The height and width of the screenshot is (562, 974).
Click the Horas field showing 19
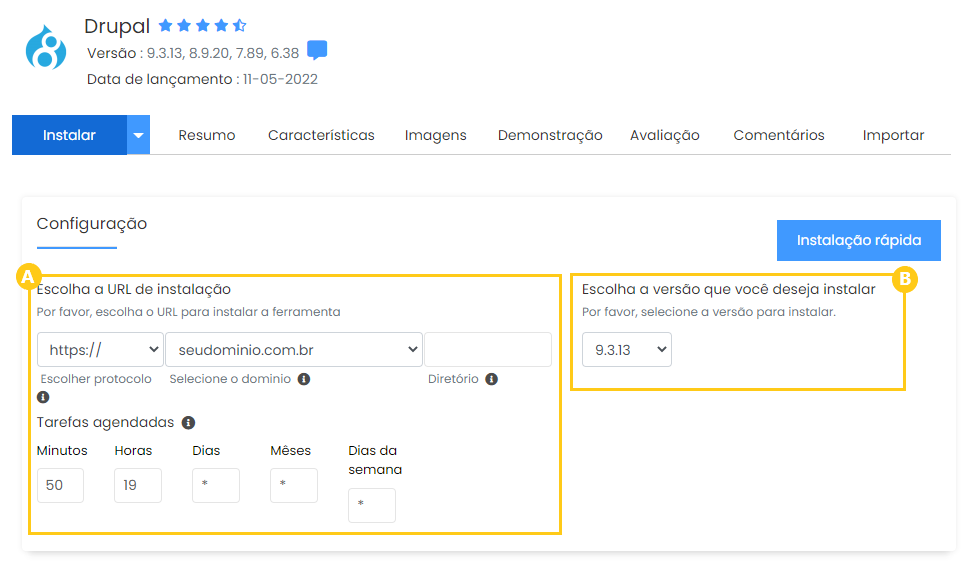[138, 485]
